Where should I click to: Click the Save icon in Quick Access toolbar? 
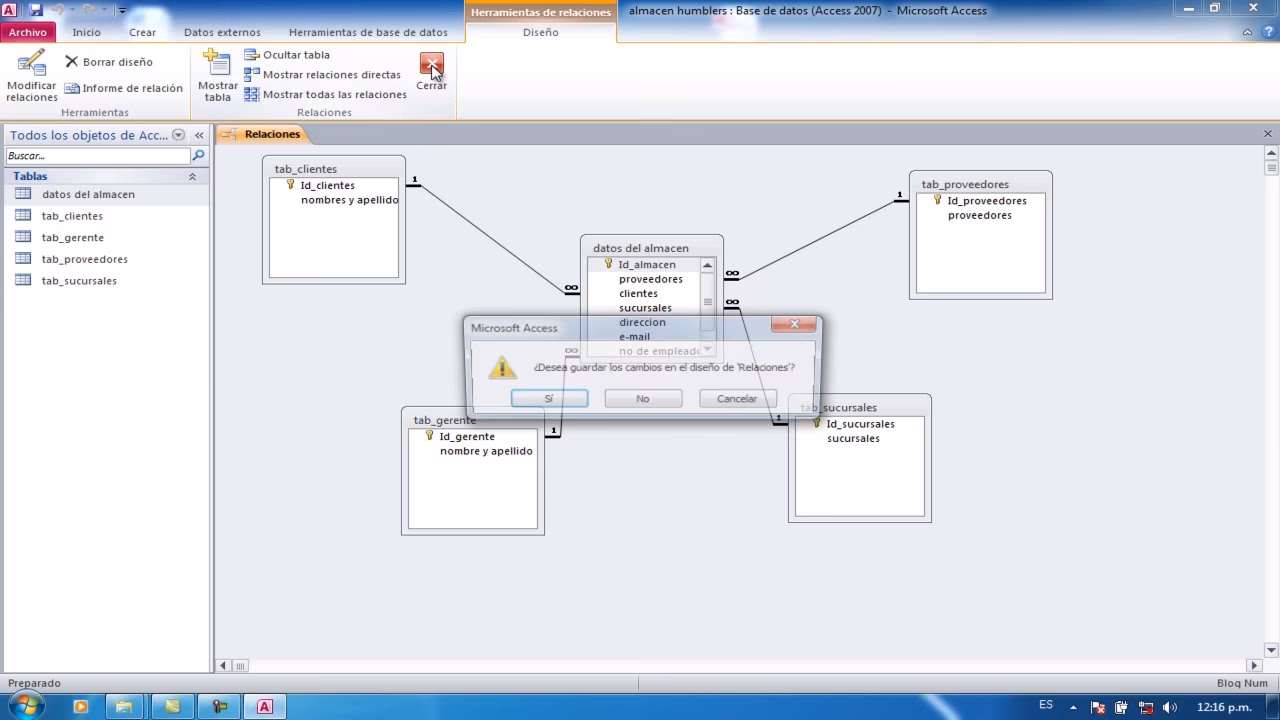(36, 10)
